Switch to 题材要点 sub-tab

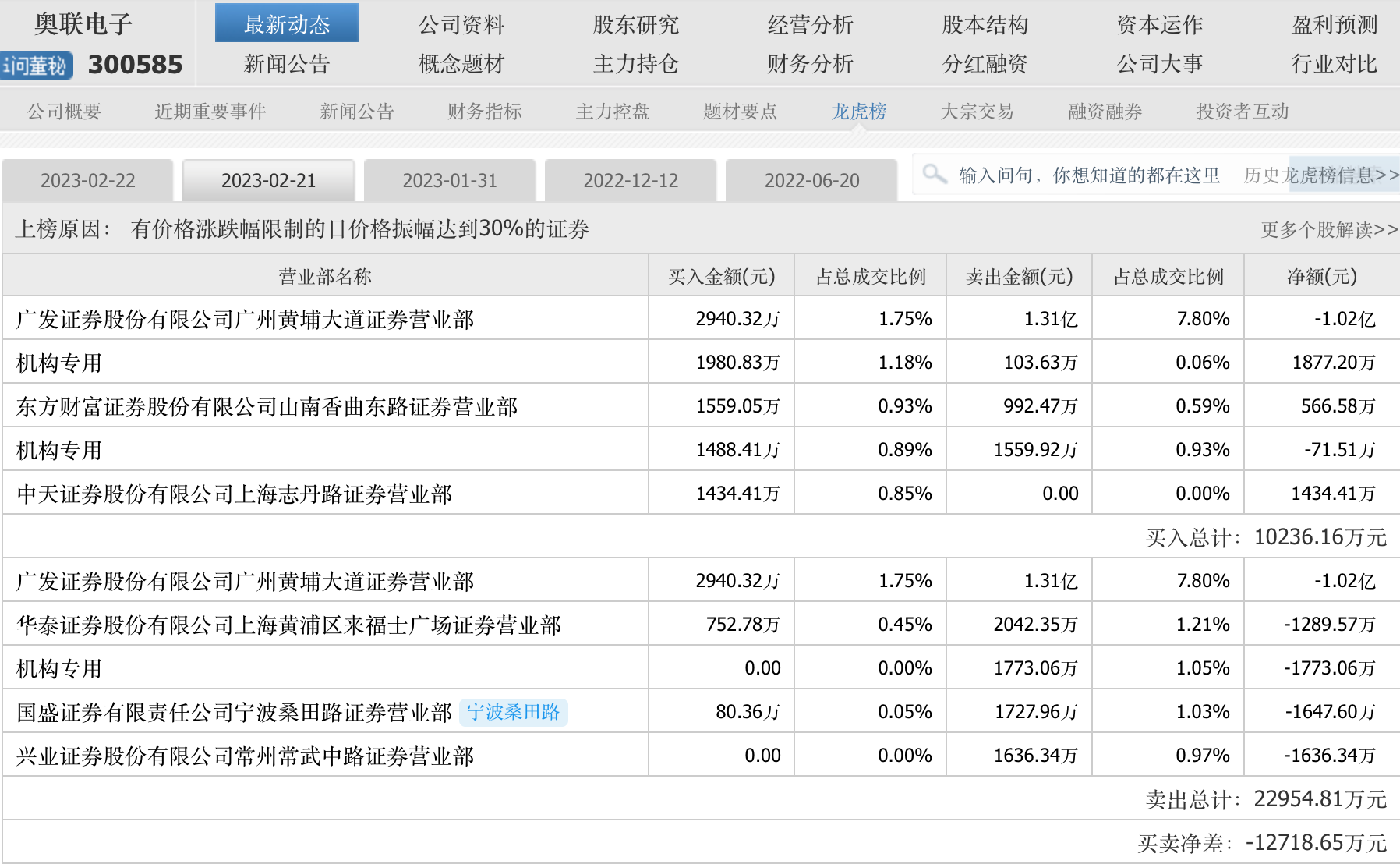(741, 112)
